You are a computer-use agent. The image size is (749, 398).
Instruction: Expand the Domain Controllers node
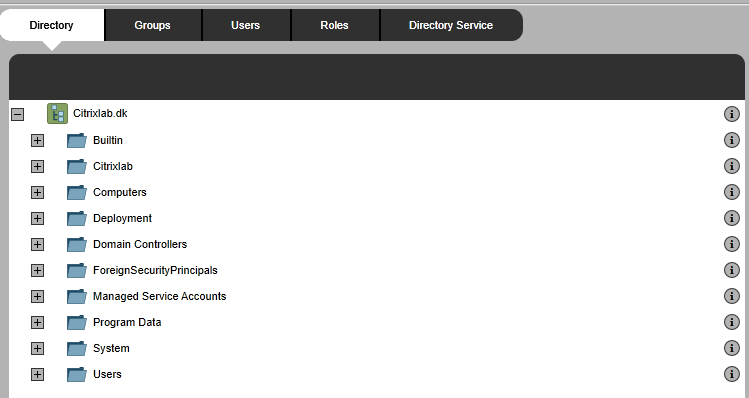coord(37,245)
